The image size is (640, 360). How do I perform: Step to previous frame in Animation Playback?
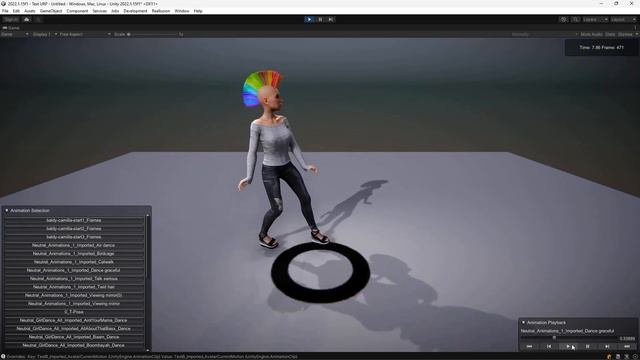pyautogui.click(x=549, y=347)
